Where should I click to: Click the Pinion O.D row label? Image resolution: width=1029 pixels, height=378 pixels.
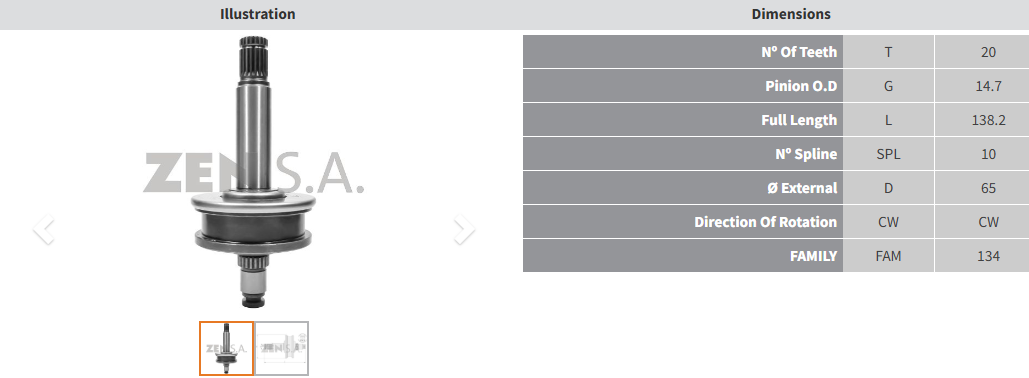(x=801, y=86)
